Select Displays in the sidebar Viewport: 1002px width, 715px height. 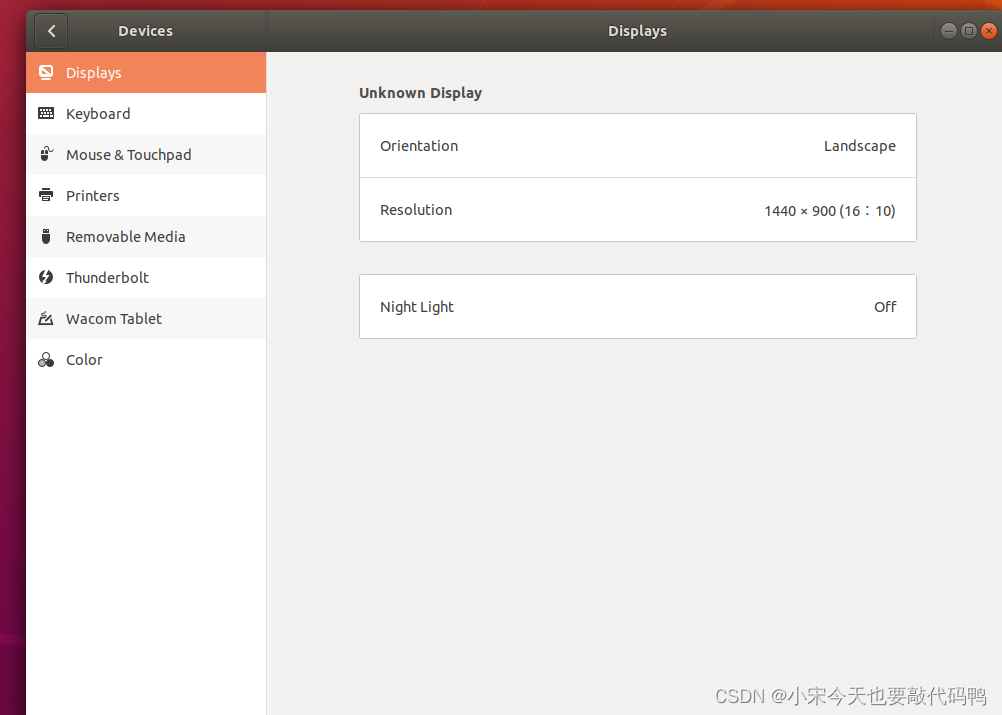[x=93, y=72]
